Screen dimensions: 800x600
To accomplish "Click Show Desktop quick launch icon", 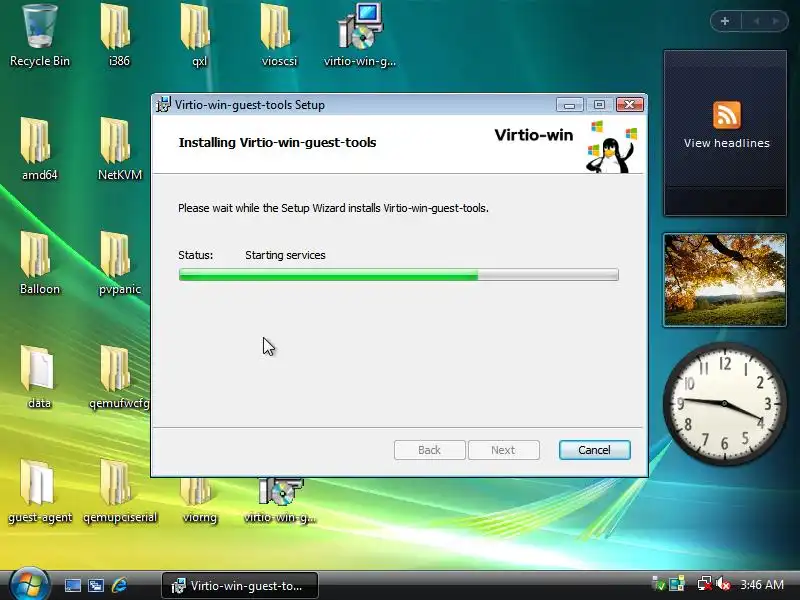I will [72, 585].
